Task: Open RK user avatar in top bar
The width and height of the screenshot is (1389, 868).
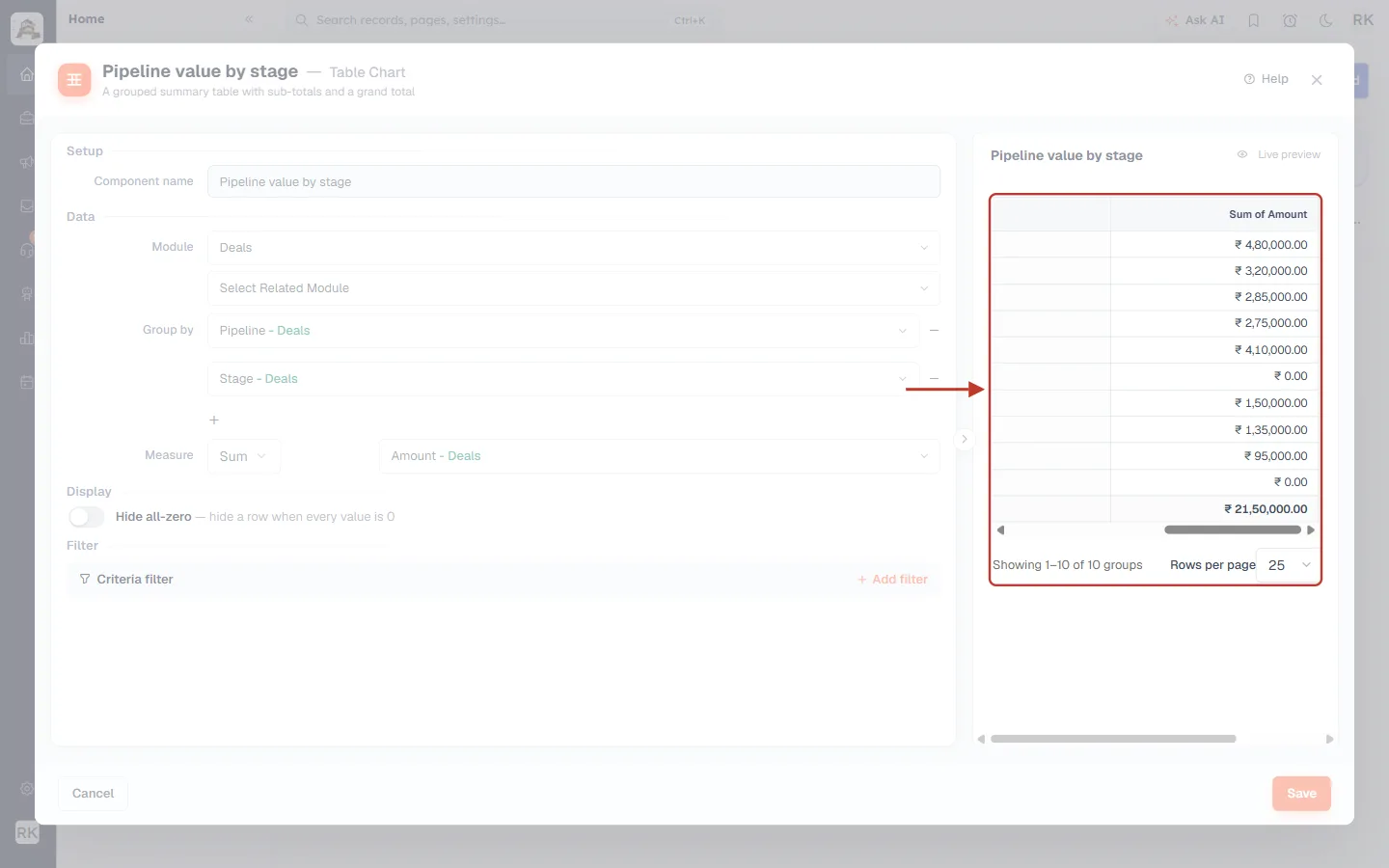Action: click(1363, 20)
